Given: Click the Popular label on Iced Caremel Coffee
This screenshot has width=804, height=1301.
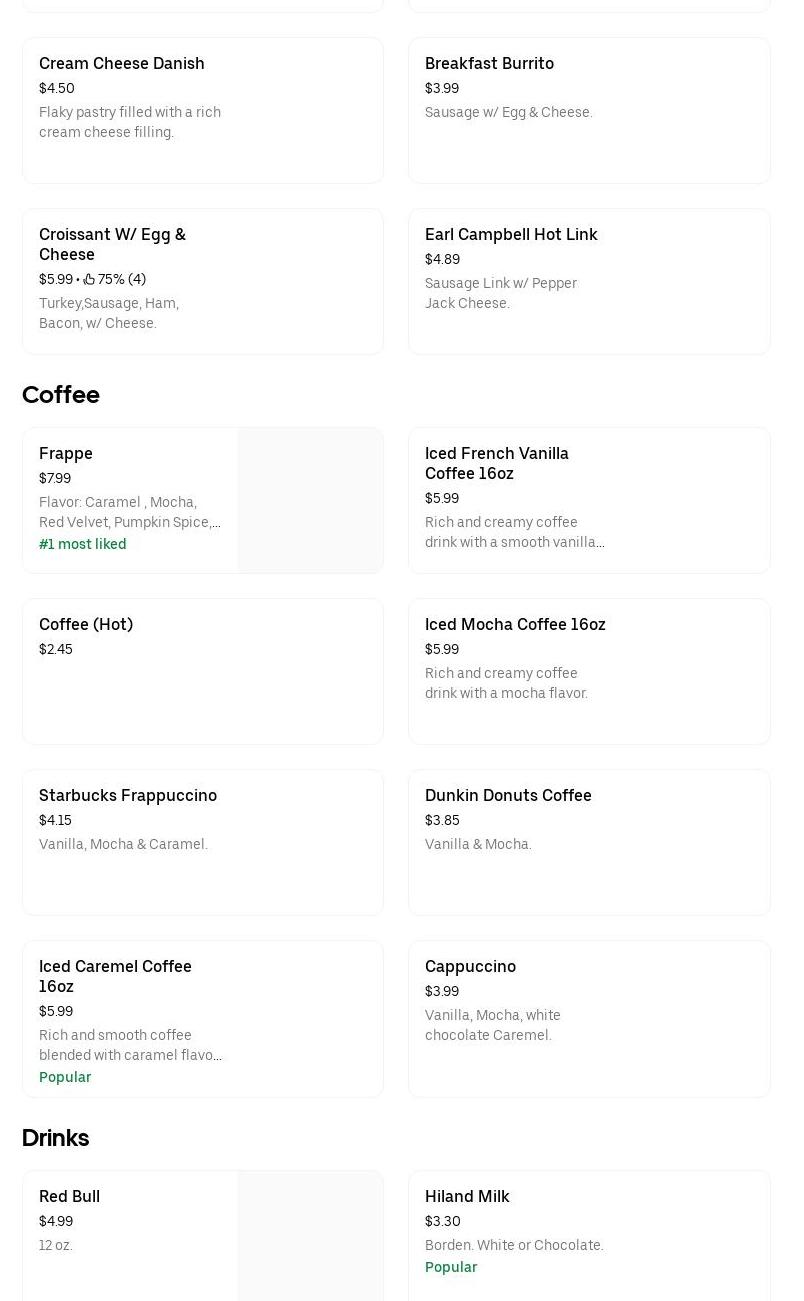Looking at the screenshot, I should (x=65, y=1077).
